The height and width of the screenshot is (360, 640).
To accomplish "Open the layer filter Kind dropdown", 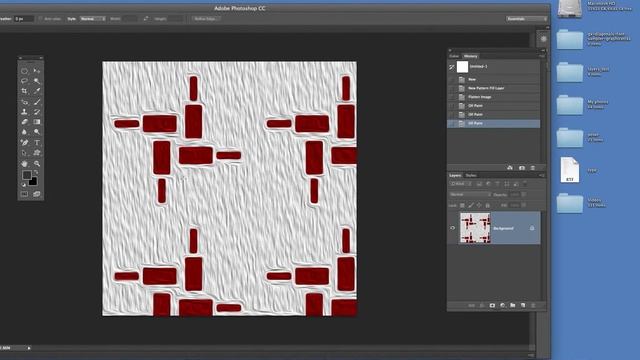I will (460, 184).
